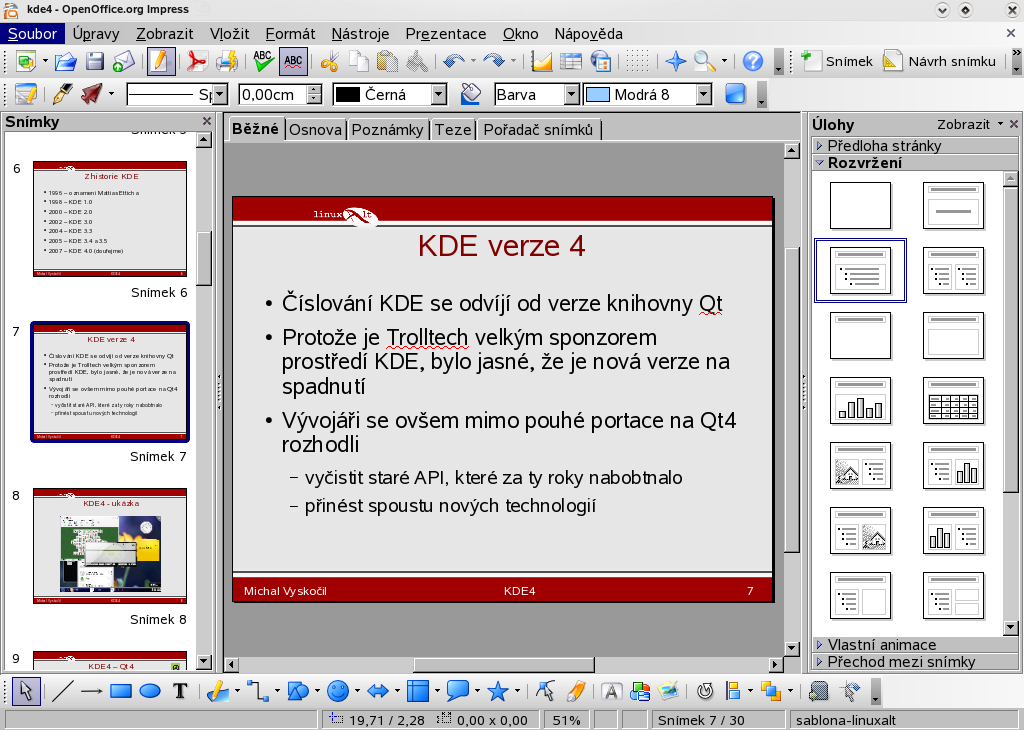
Task: Click the Návrh snímku button
Action: (941, 61)
